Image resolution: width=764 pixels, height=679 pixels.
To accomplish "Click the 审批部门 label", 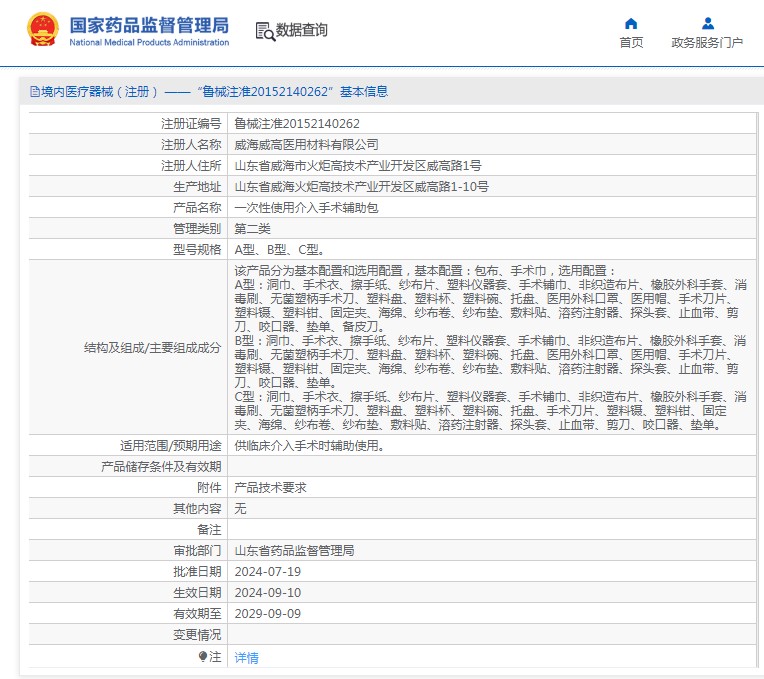I will (197, 550).
